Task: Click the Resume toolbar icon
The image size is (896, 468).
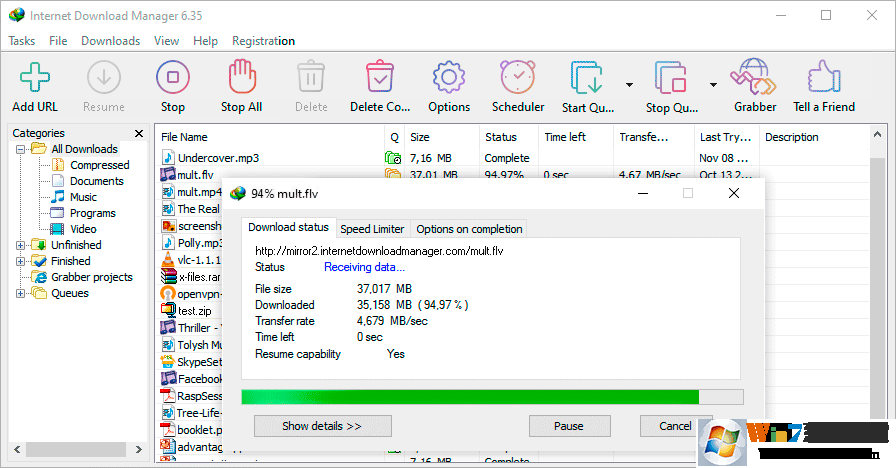Action: coord(103,77)
